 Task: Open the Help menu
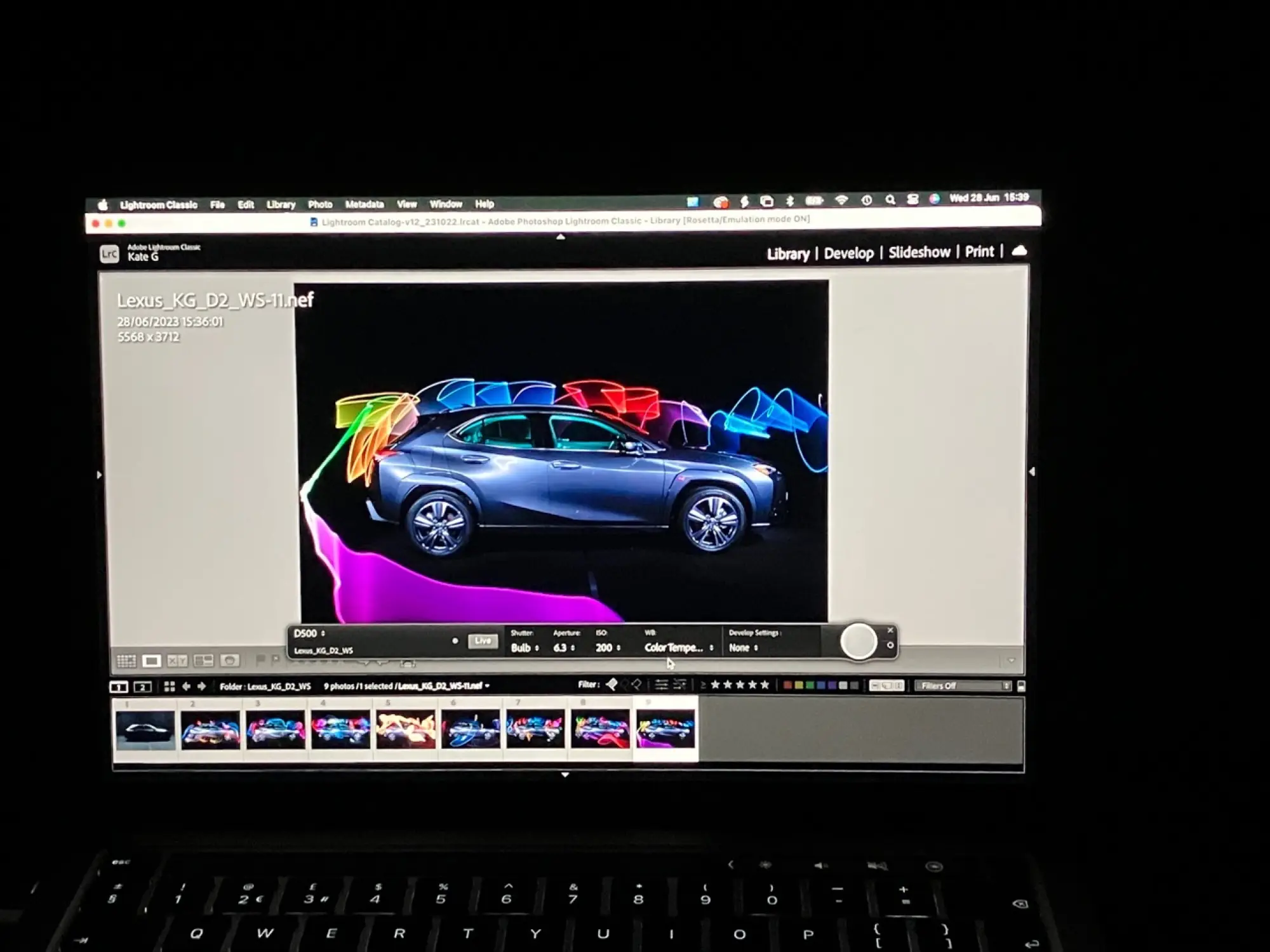(485, 204)
